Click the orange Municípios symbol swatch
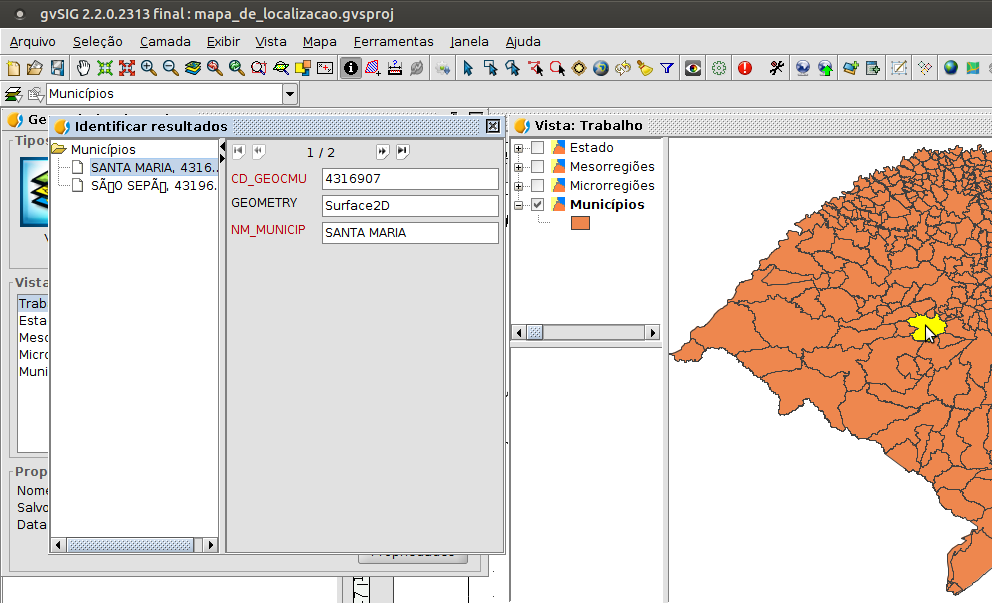The width and height of the screenshot is (992, 603). [x=580, y=223]
